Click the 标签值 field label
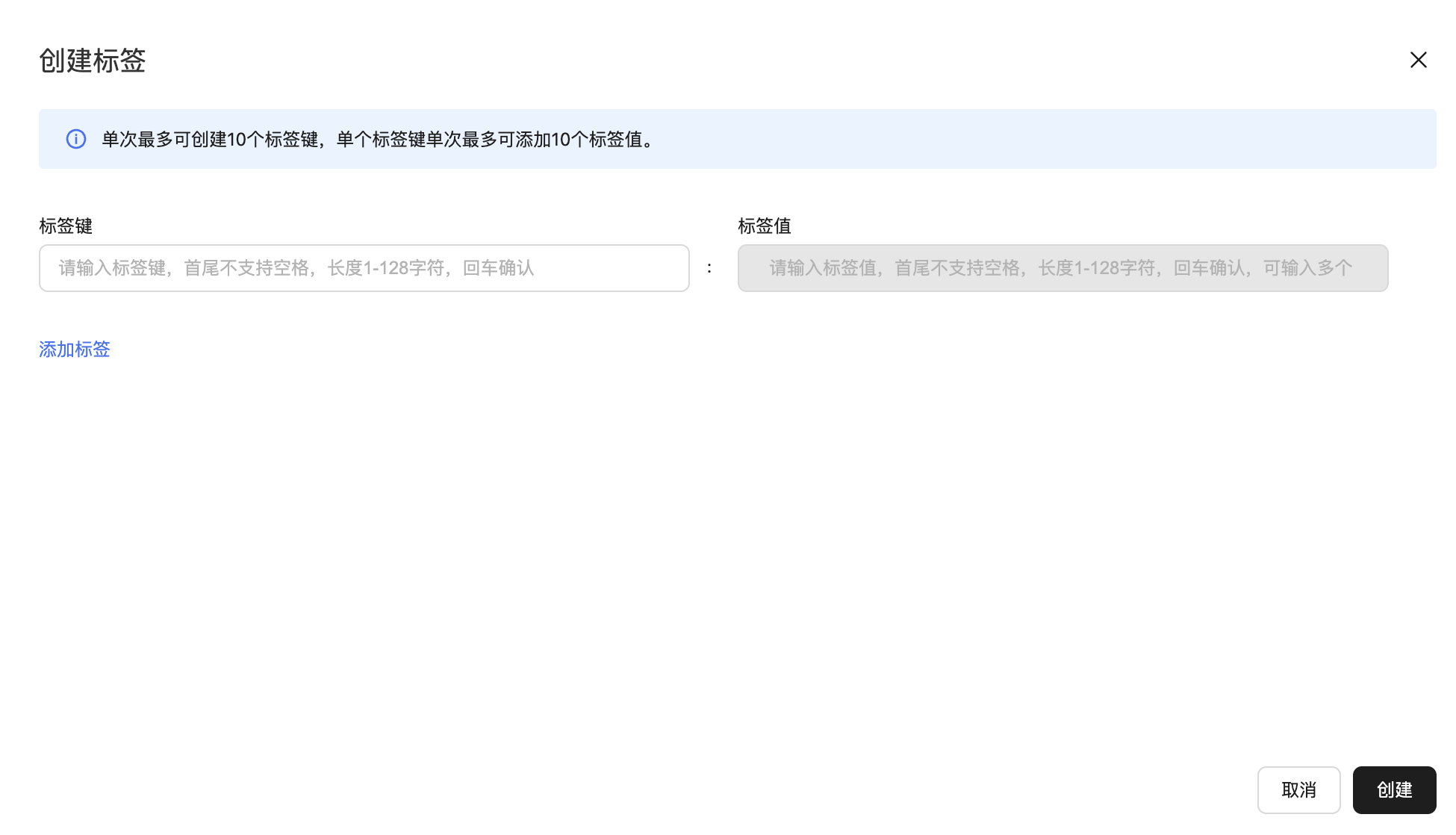This screenshot has width=1456, height=835. pos(764,226)
